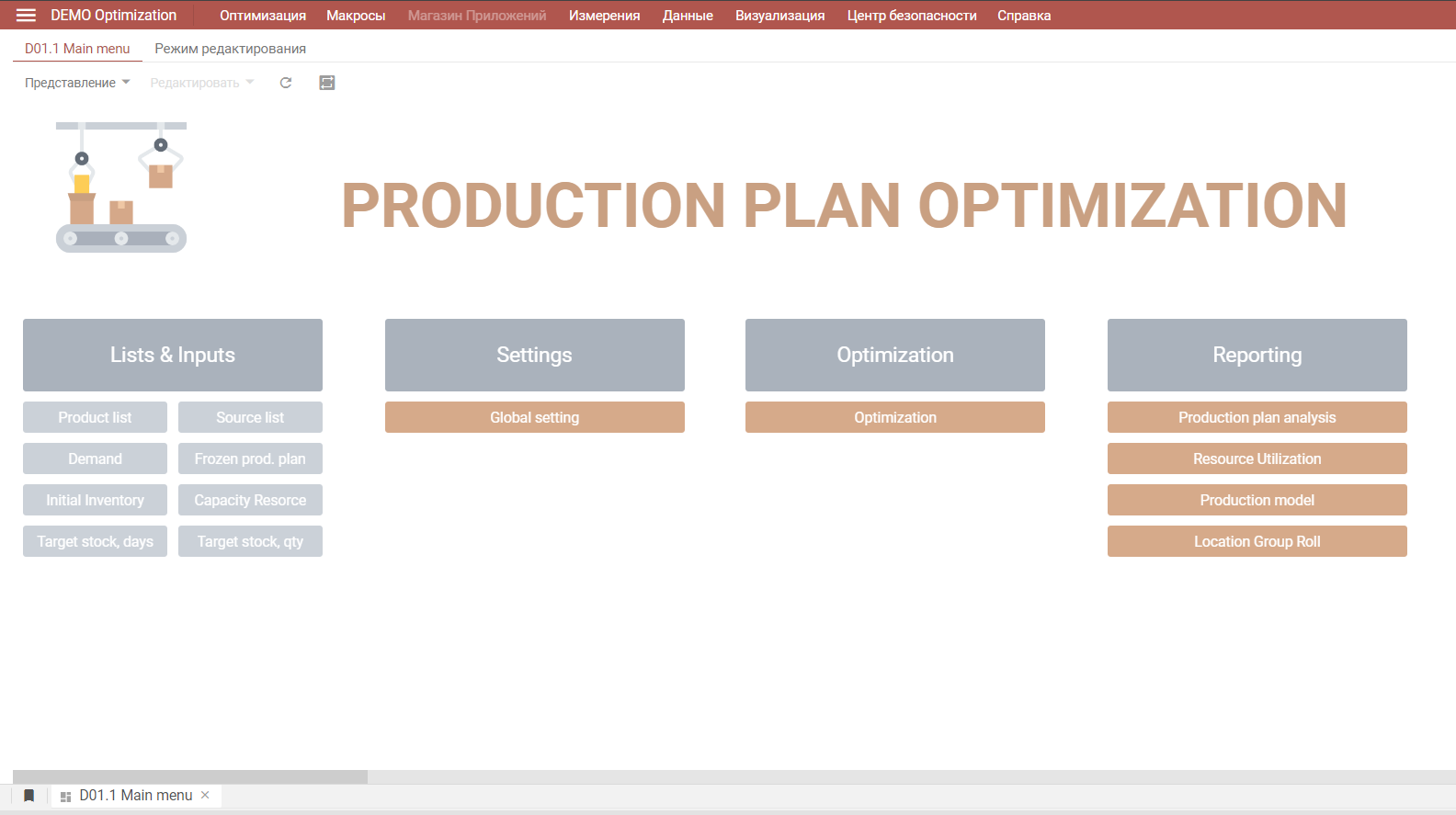Image resolution: width=1456 pixels, height=815 pixels.
Task: Click the bookmark icon in bottom bar
Action: coord(28,796)
